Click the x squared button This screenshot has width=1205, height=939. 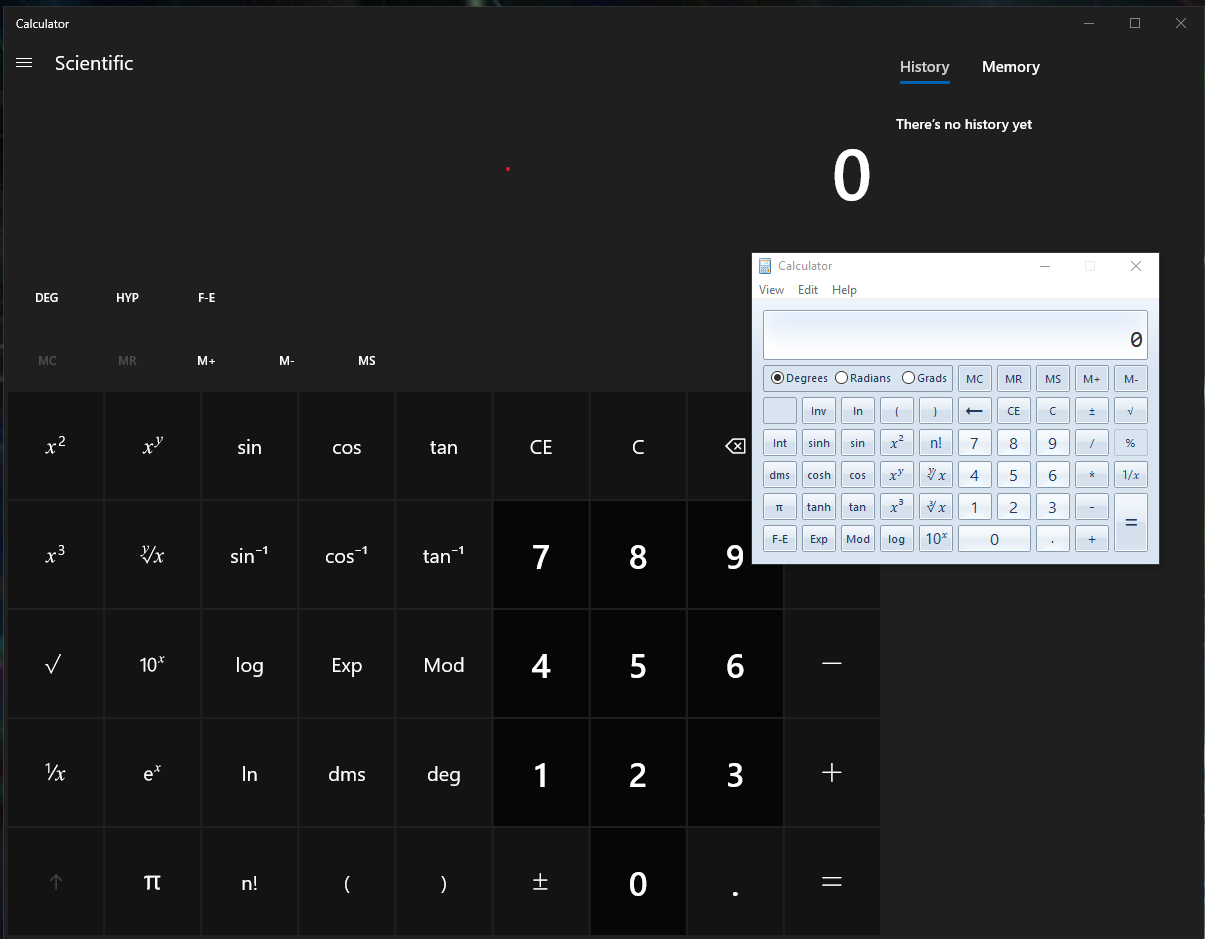point(54,446)
